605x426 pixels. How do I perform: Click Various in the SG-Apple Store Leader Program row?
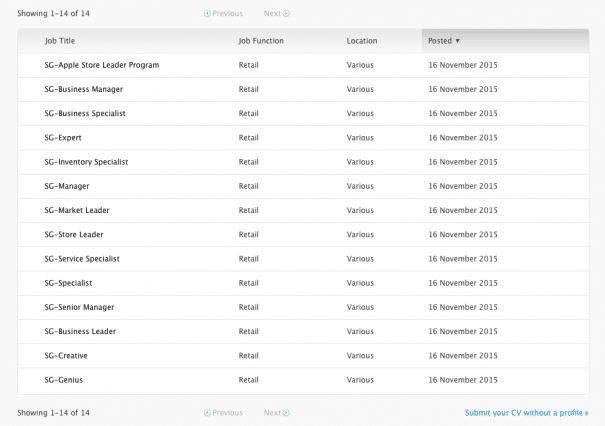tap(360, 65)
